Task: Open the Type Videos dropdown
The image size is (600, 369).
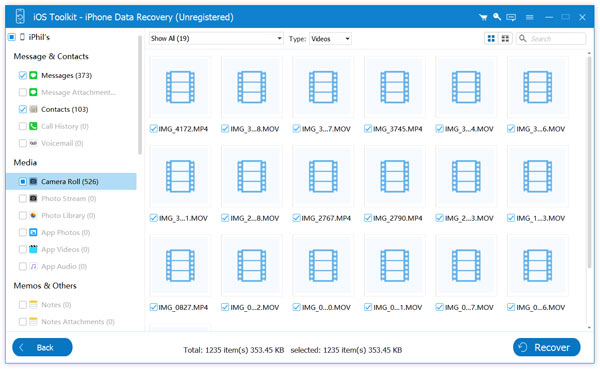Action: pyautogui.click(x=330, y=39)
